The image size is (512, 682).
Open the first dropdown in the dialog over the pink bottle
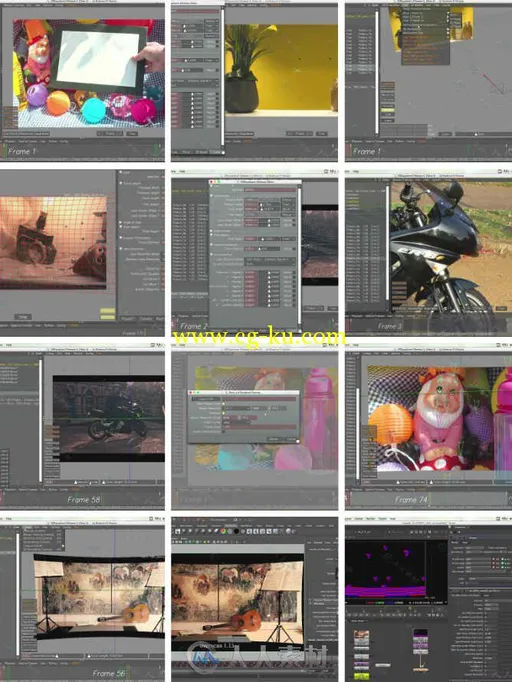236,408
